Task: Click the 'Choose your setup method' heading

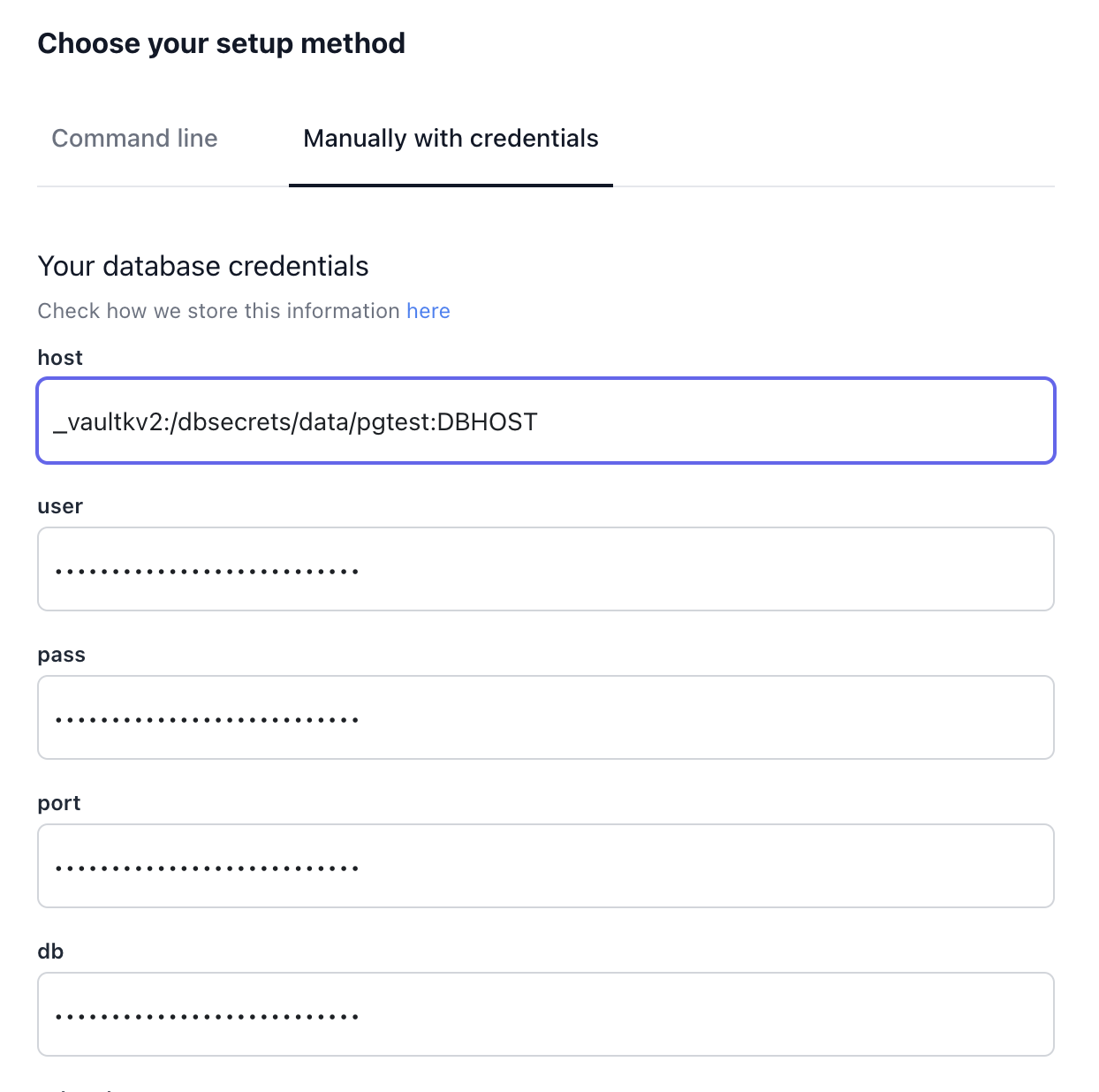Action: (221, 43)
